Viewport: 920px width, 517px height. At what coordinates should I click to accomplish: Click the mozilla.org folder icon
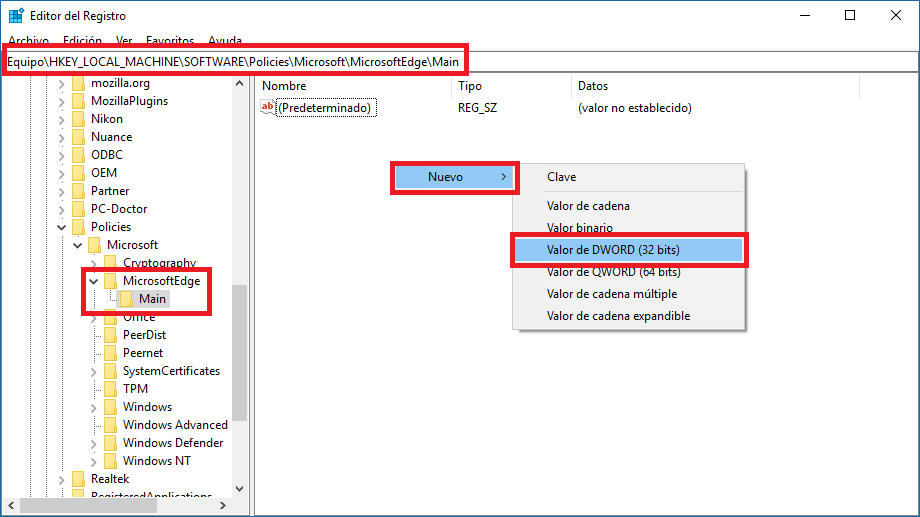point(78,83)
